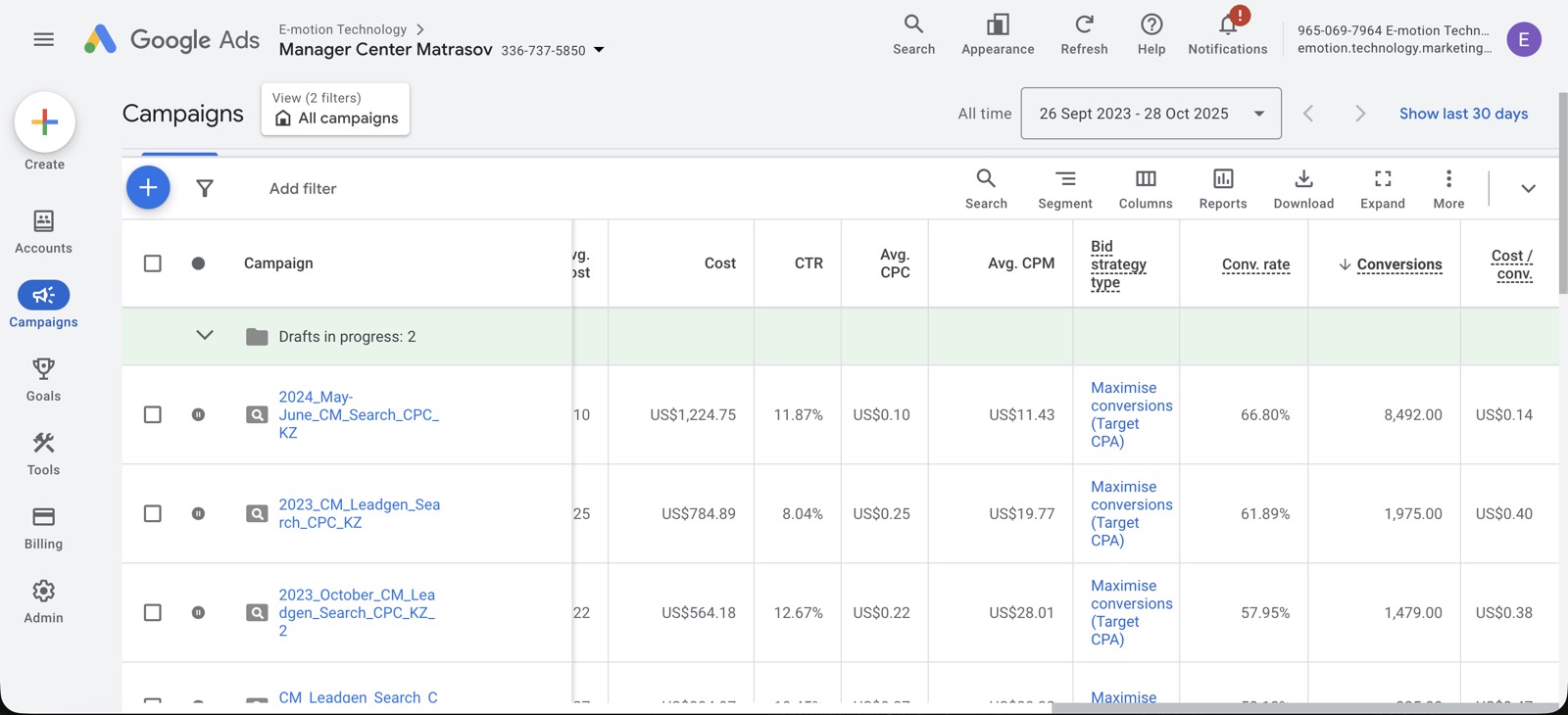Toggle the select-all campaigns checkbox
This screenshot has width=1568, height=715.
153,263
